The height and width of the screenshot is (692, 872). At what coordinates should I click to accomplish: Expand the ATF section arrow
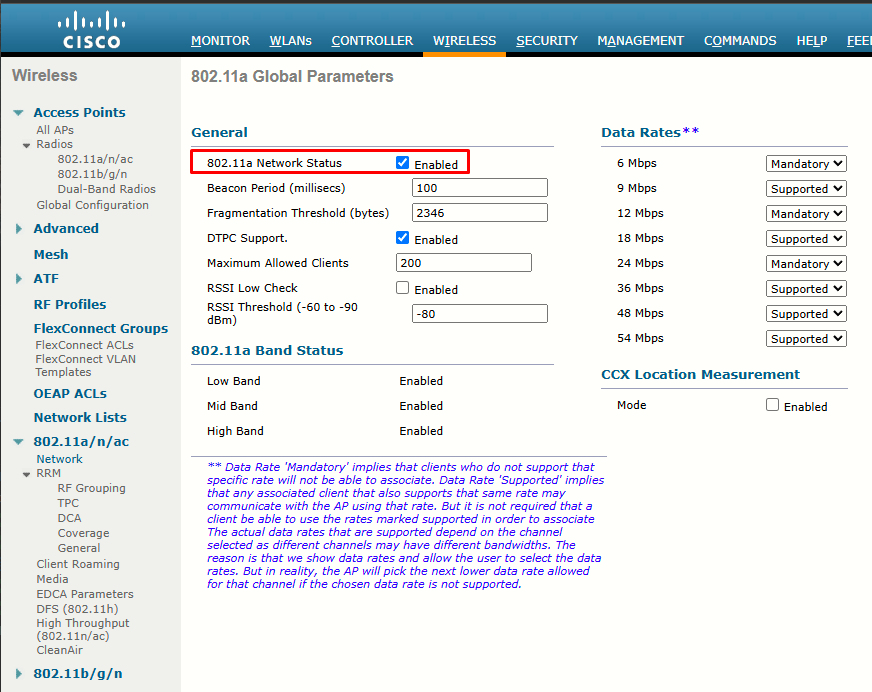point(19,279)
